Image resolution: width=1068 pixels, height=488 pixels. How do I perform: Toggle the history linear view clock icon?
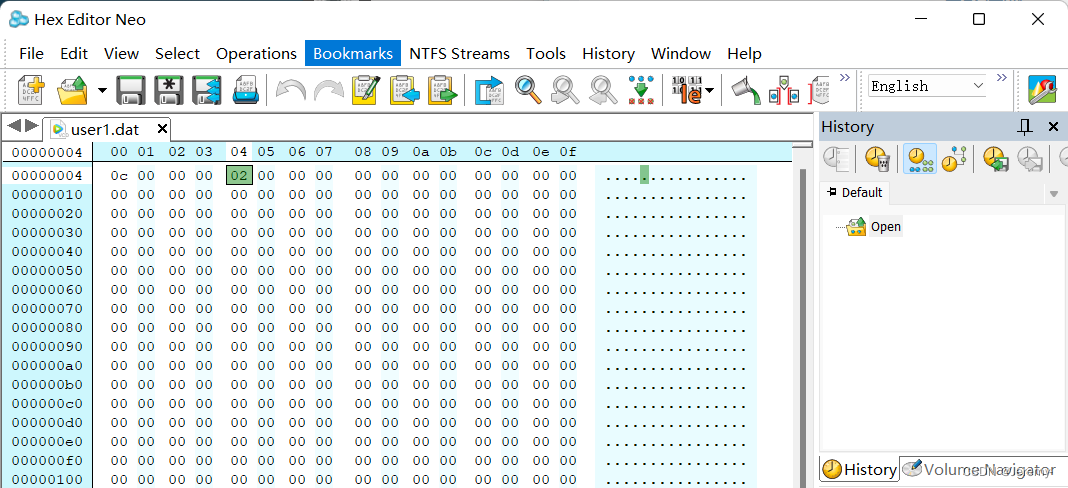(x=919, y=158)
